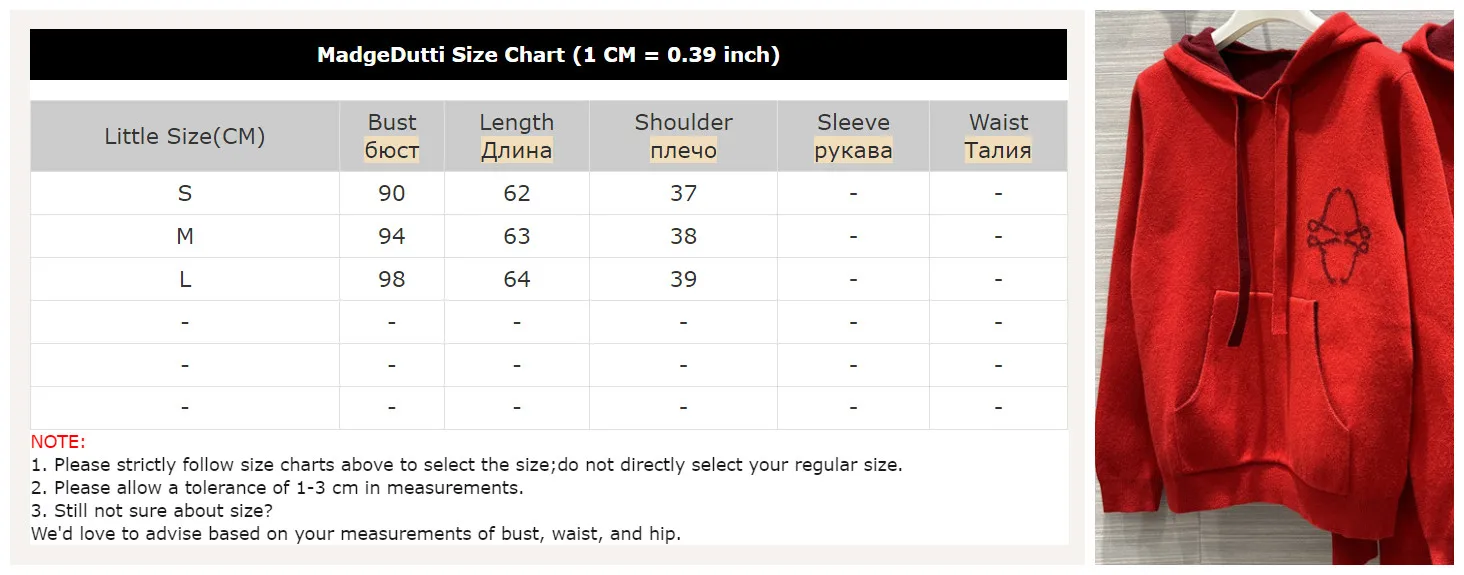Click the Waist column header
Viewport: 1464px width, 575px height.
tap(998, 136)
